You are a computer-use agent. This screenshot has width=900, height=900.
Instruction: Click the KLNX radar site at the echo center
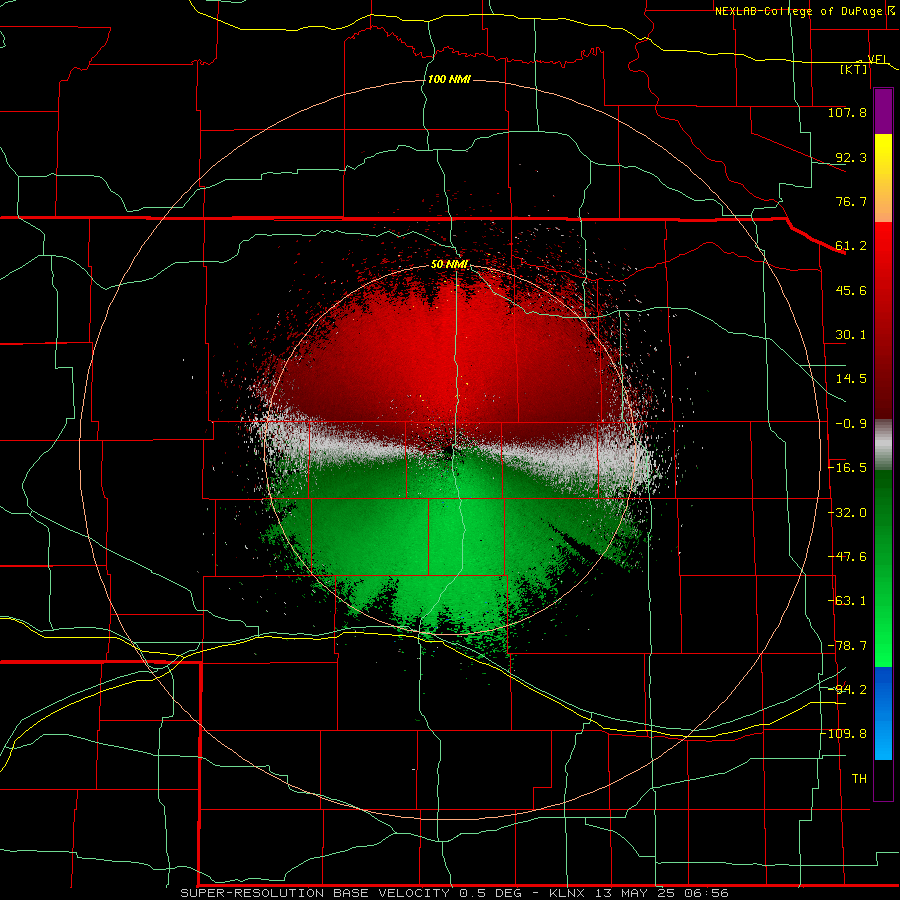(x=449, y=450)
